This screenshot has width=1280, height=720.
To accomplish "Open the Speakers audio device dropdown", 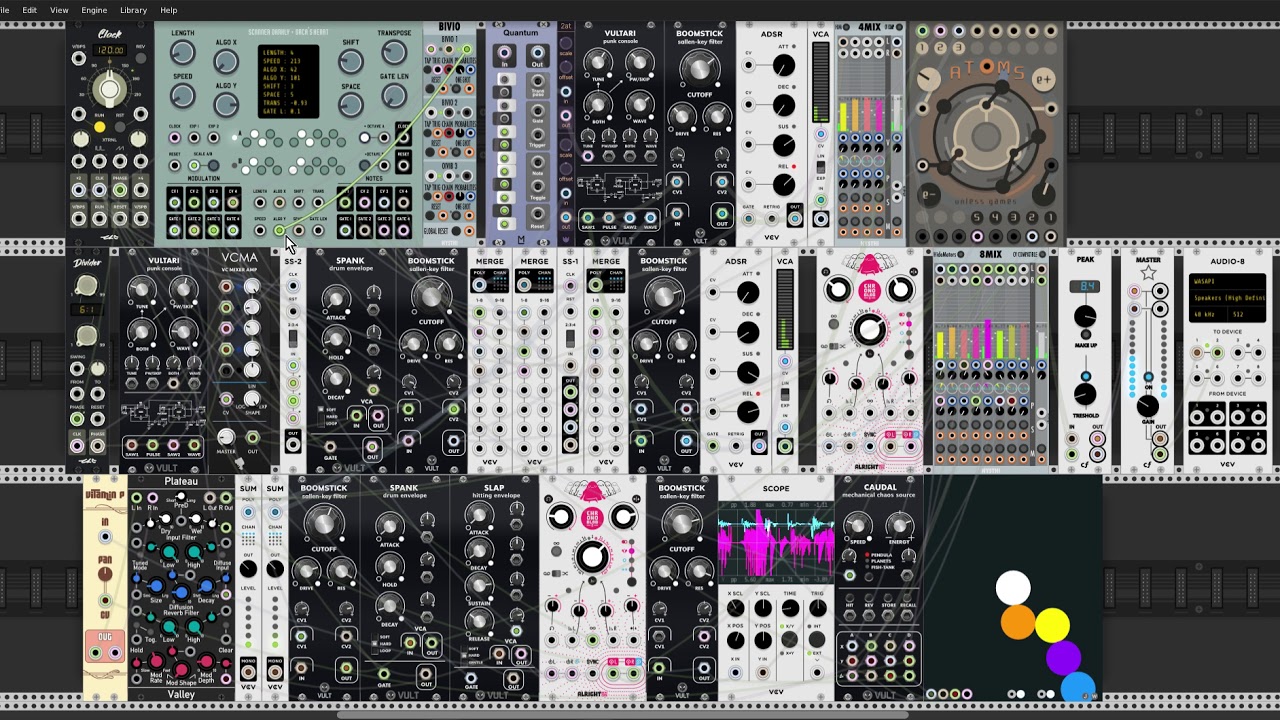I will (x=1227, y=298).
